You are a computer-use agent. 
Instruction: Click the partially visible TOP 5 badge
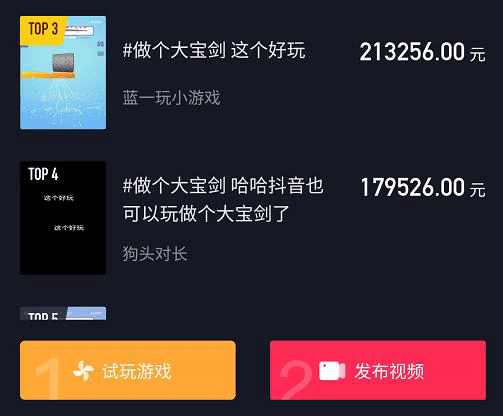(x=43, y=315)
